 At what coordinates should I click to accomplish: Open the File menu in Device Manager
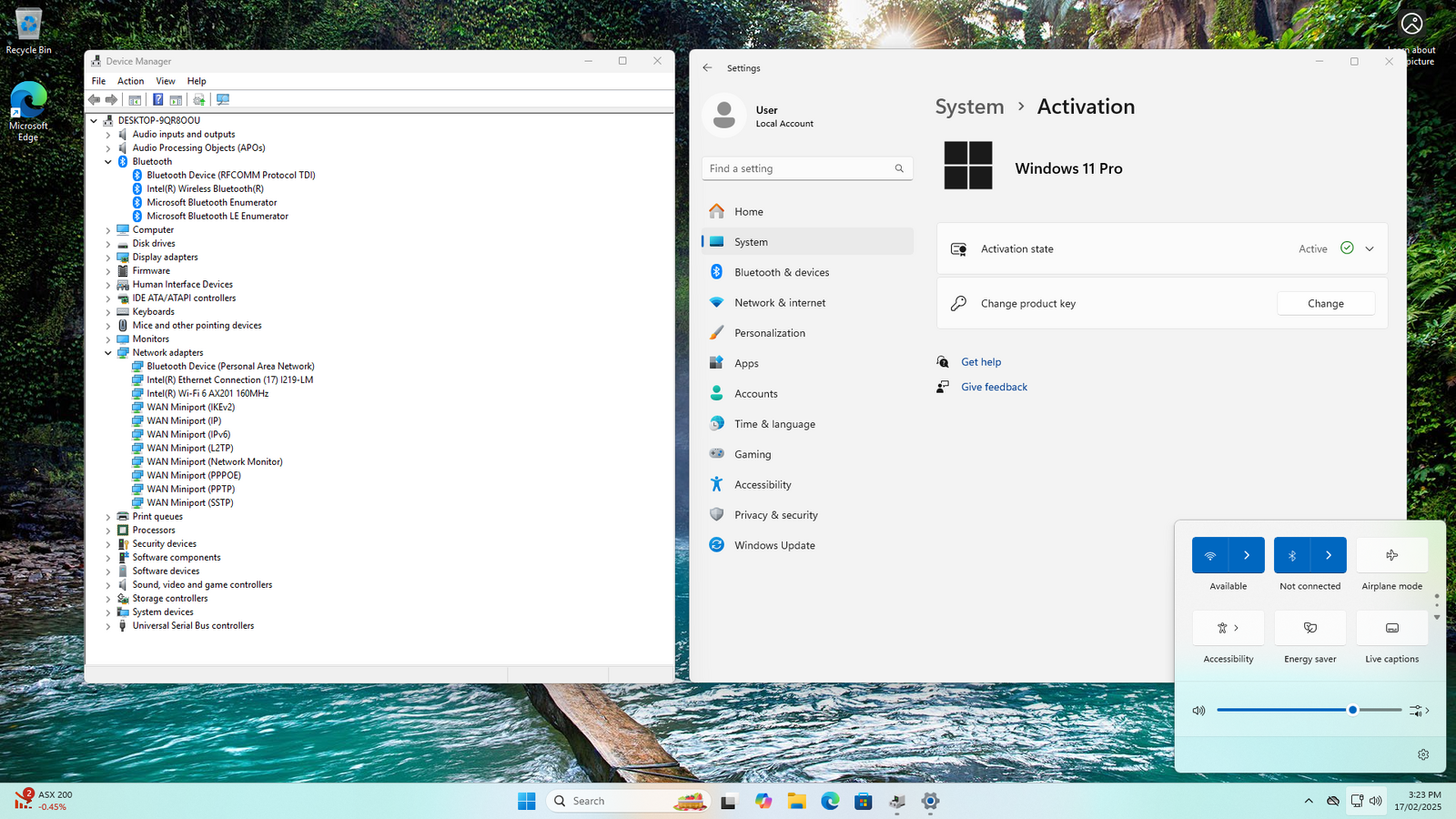[98, 81]
